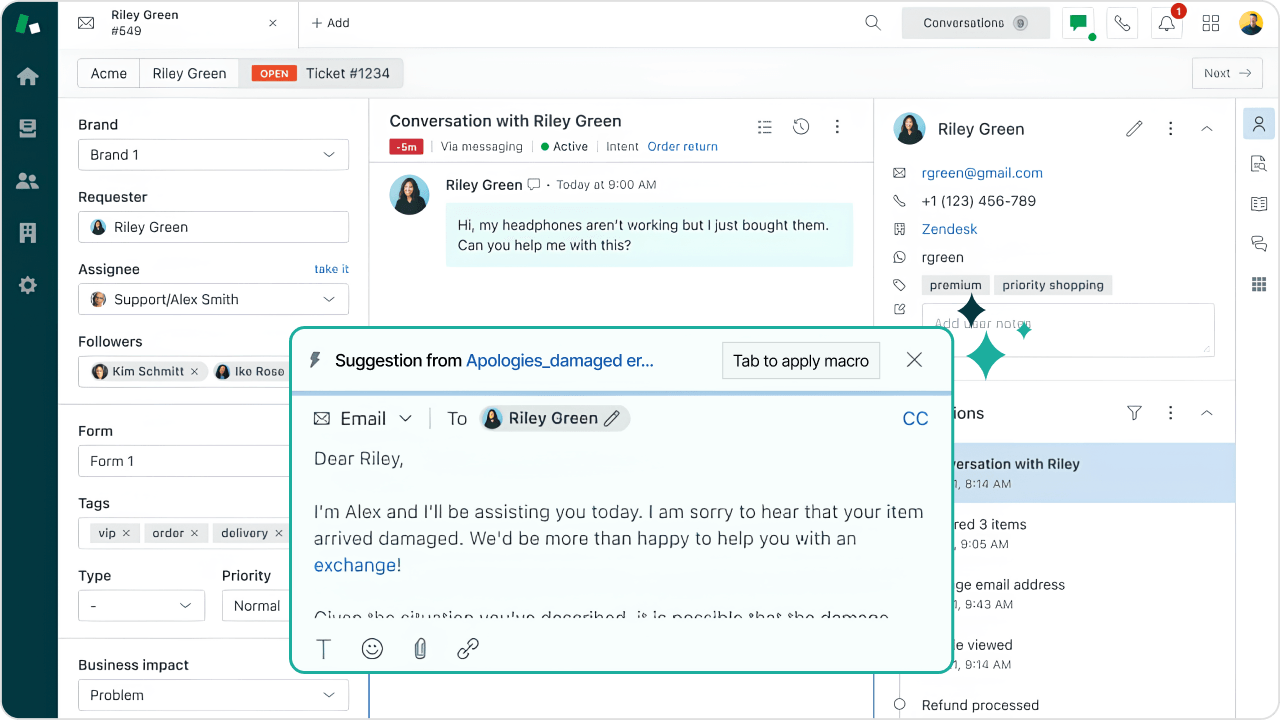Open the Email channel dropdown
The width and height of the screenshot is (1280, 720).
point(363,419)
